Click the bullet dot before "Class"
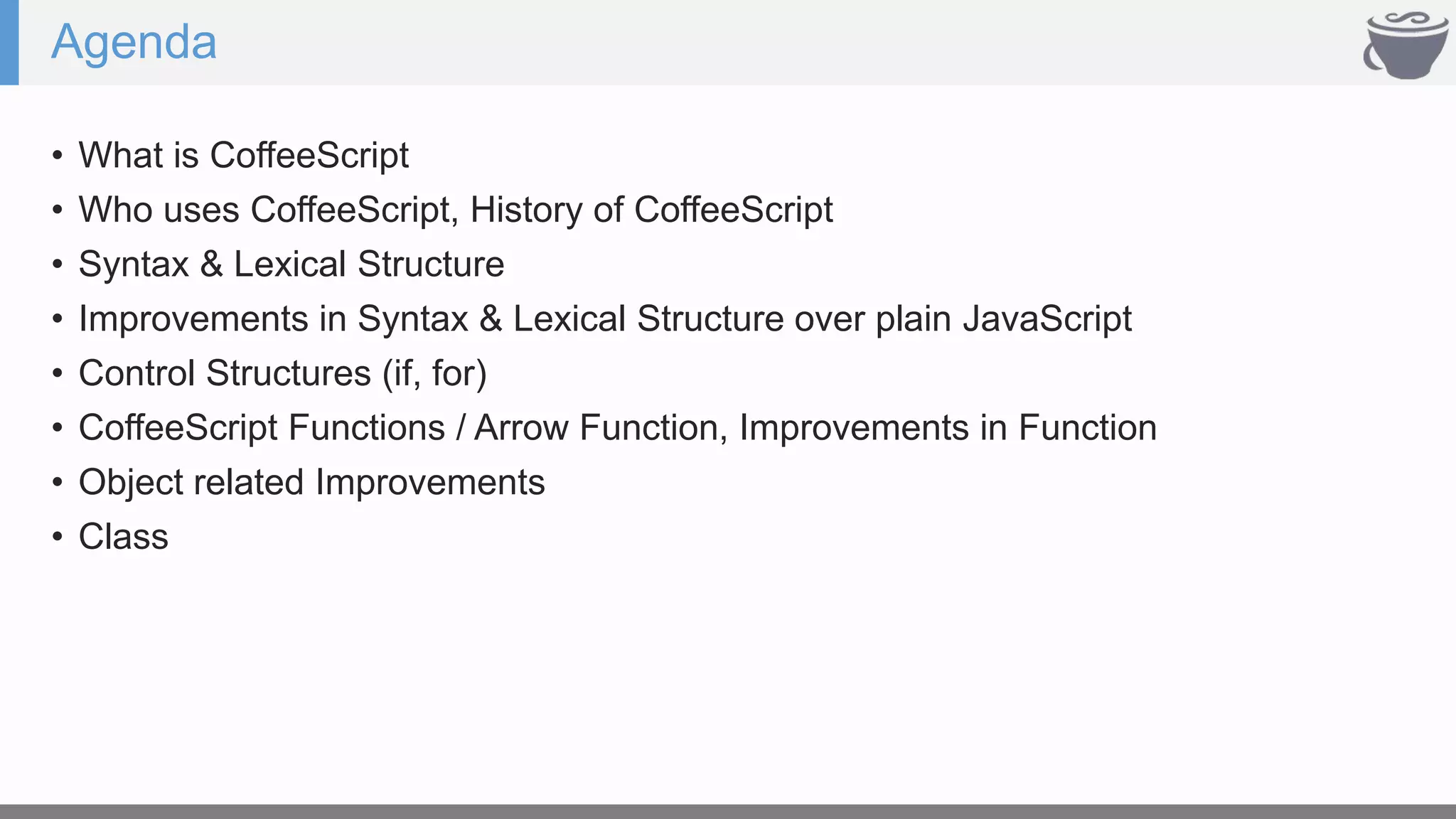The width and height of the screenshot is (1456, 819). click(58, 537)
